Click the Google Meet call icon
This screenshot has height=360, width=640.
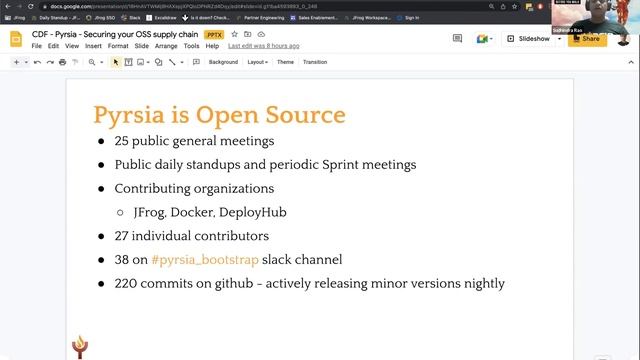[x=482, y=39]
